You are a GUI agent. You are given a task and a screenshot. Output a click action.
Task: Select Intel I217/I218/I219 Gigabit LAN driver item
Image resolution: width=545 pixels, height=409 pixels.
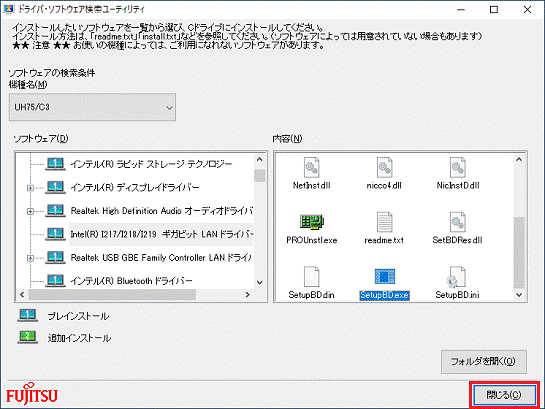(x=162, y=234)
